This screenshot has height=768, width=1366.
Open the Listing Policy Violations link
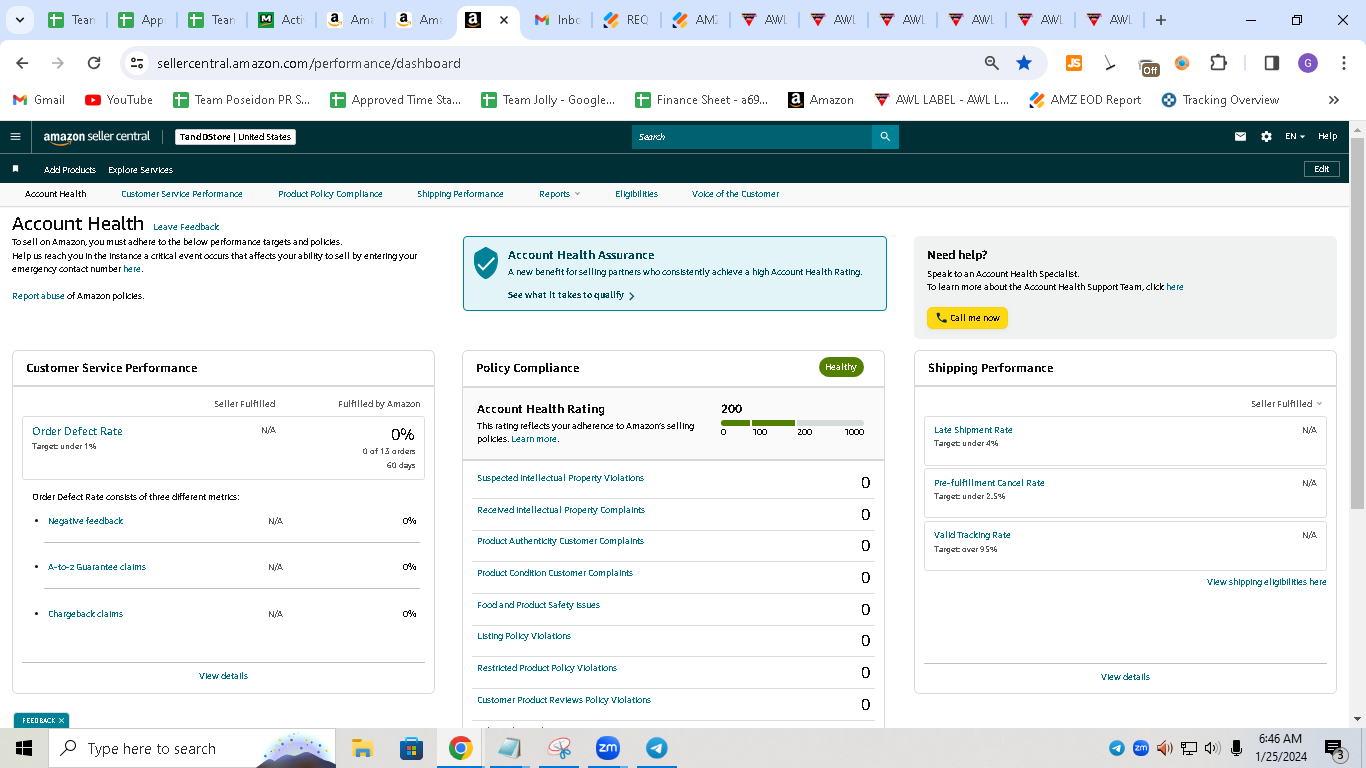pos(524,636)
